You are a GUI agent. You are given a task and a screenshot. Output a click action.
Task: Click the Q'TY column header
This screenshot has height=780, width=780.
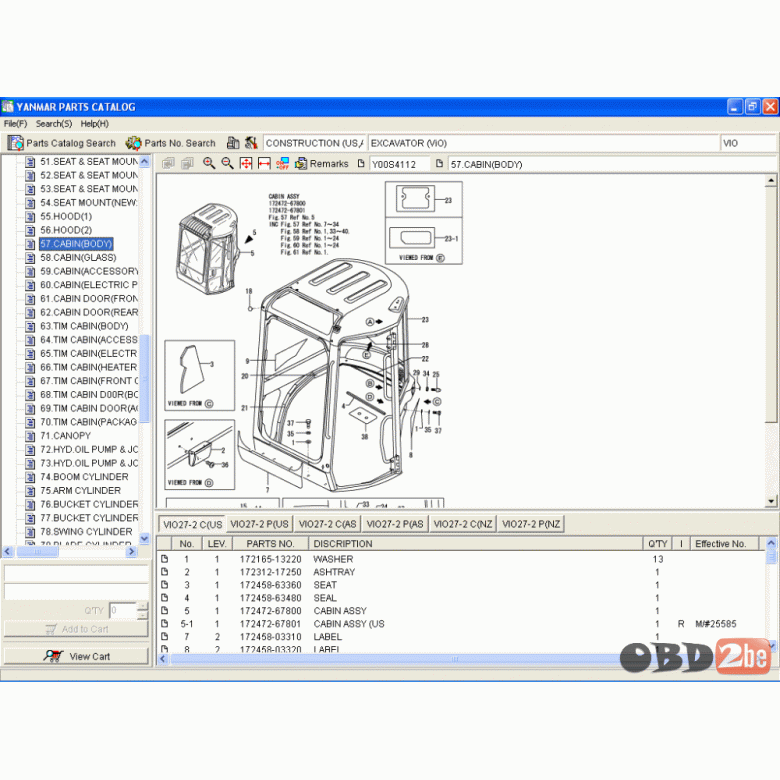pyautogui.click(x=658, y=544)
